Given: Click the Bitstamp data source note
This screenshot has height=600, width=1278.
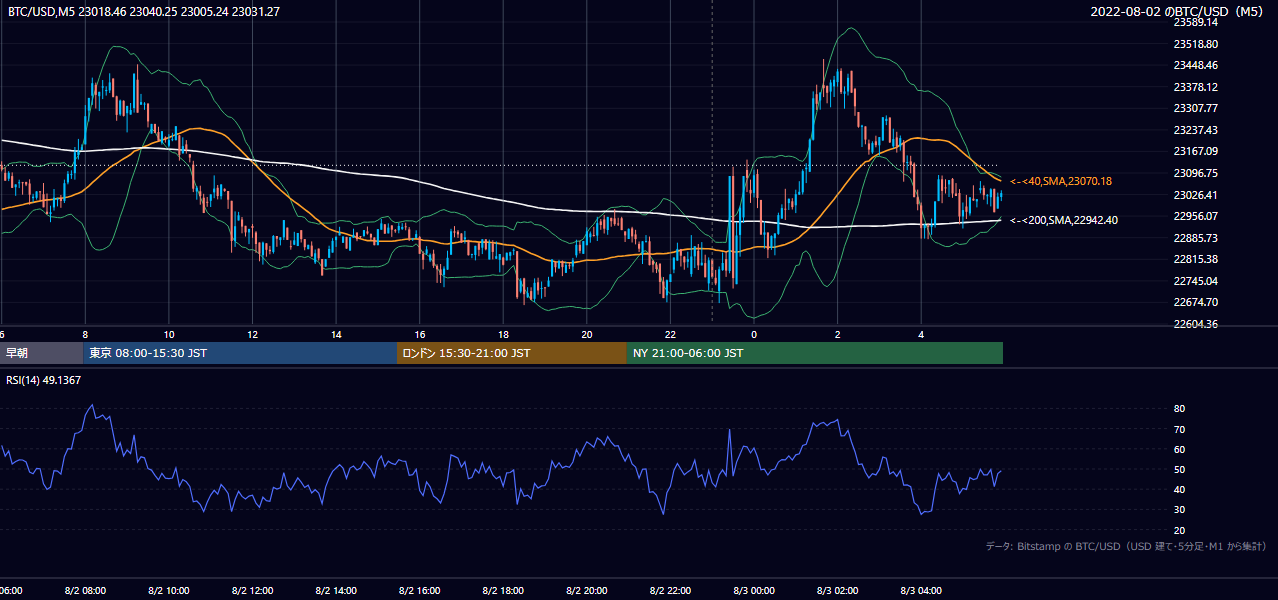Looking at the screenshot, I should 1126,546.
